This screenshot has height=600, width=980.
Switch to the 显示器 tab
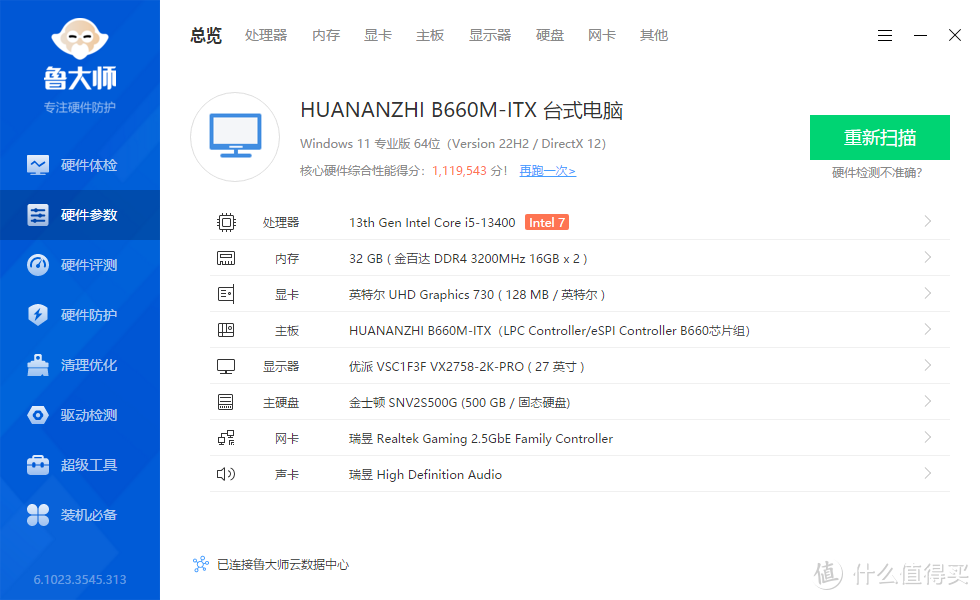tap(490, 36)
